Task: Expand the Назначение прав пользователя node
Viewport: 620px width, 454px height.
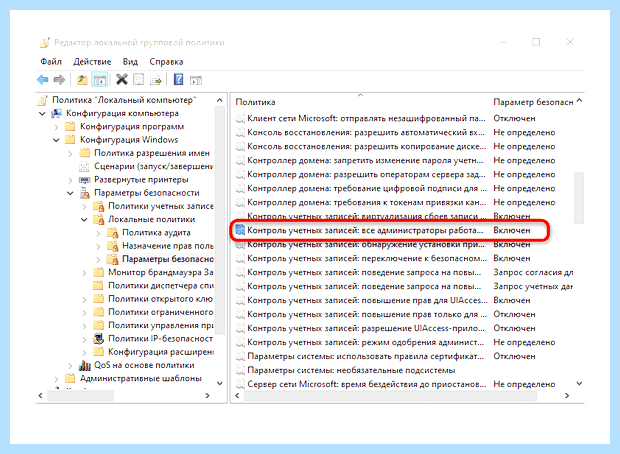Action: click(98, 246)
